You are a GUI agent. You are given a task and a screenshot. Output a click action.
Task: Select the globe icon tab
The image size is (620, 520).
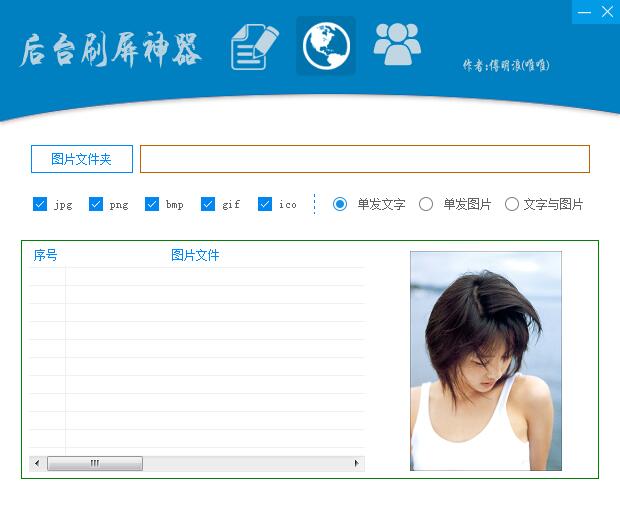[326, 46]
